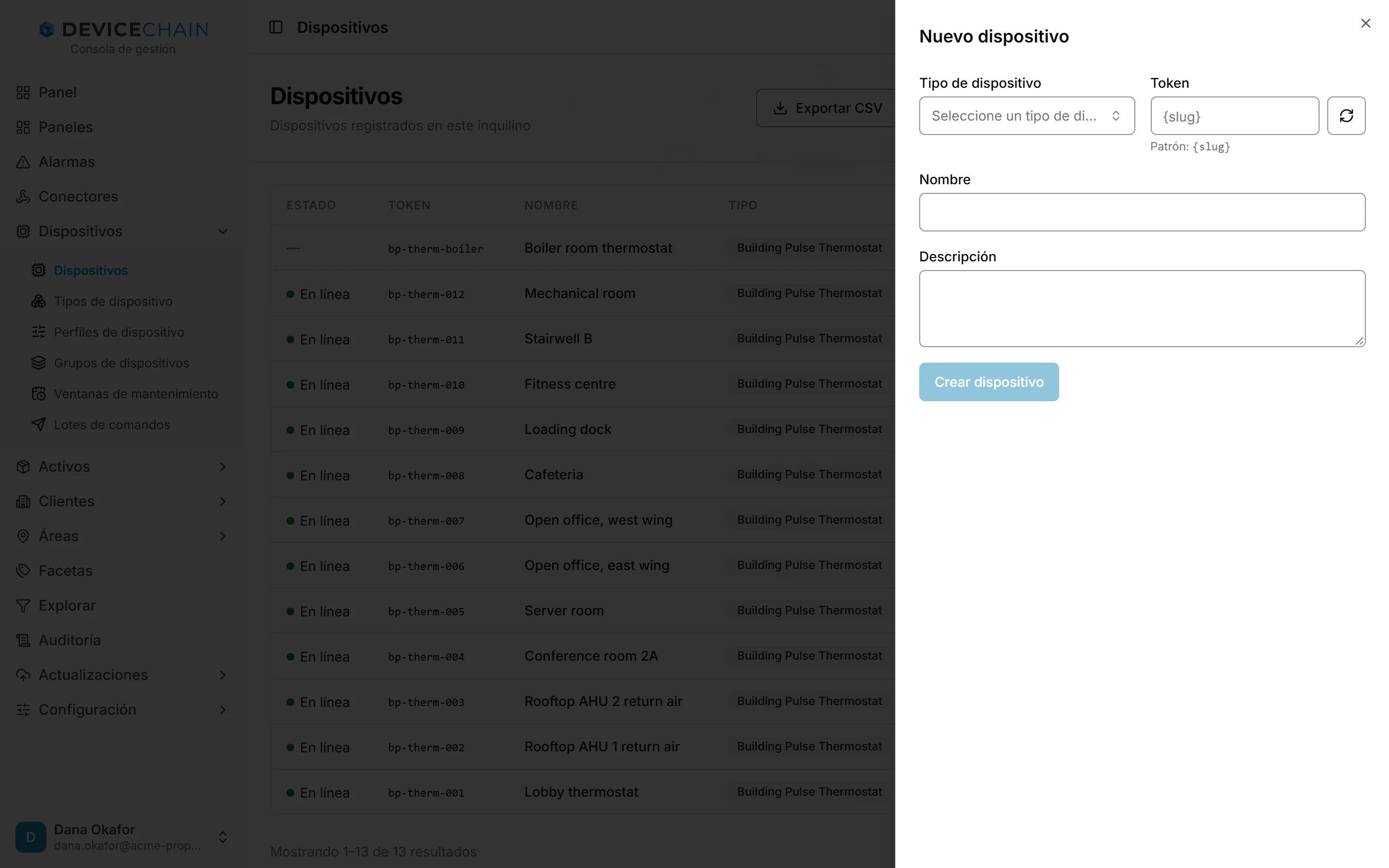Click the regenerate token refresh icon
The height and width of the screenshot is (868, 1389).
pyautogui.click(x=1346, y=116)
